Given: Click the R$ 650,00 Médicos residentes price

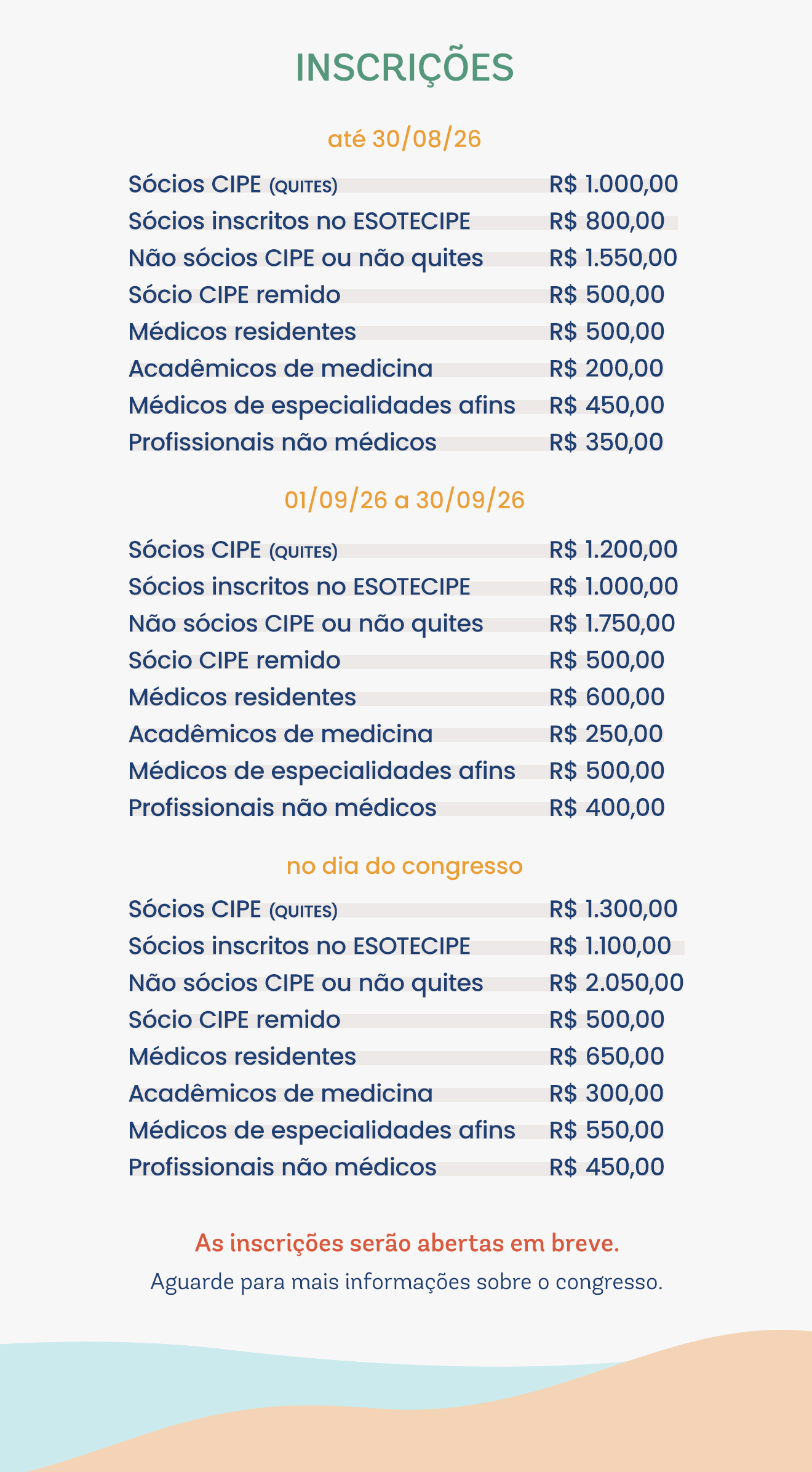Looking at the screenshot, I should (x=607, y=1057).
